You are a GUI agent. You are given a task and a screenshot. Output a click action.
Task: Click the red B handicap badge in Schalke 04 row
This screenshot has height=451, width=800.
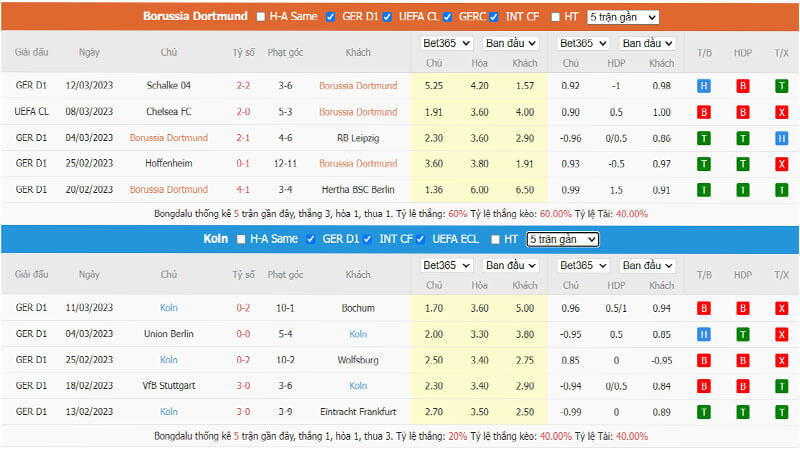point(742,86)
